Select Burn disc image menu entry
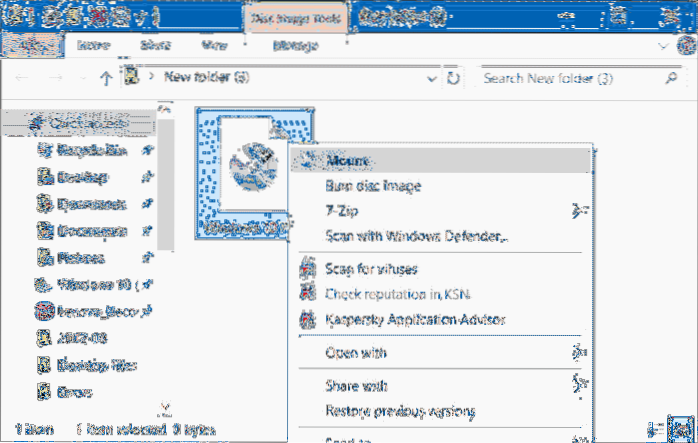 372,186
